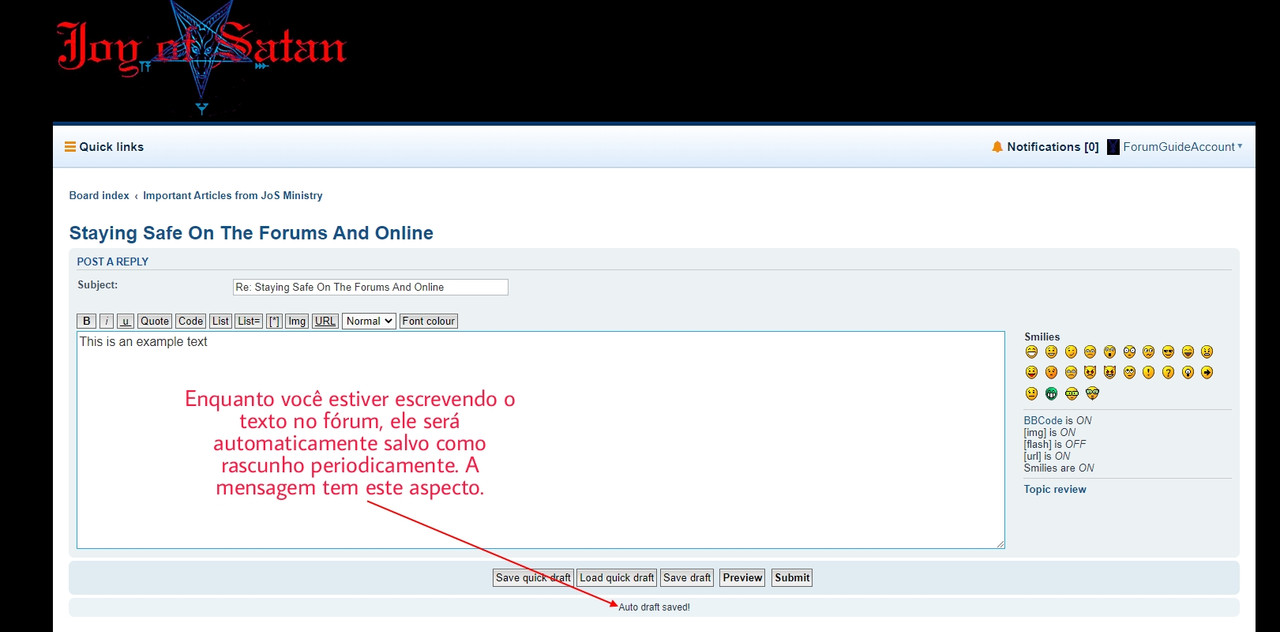Insert a [*] list item tag
Image resolution: width=1280 pixels, height=632 pixels.
tap(274, 321)
